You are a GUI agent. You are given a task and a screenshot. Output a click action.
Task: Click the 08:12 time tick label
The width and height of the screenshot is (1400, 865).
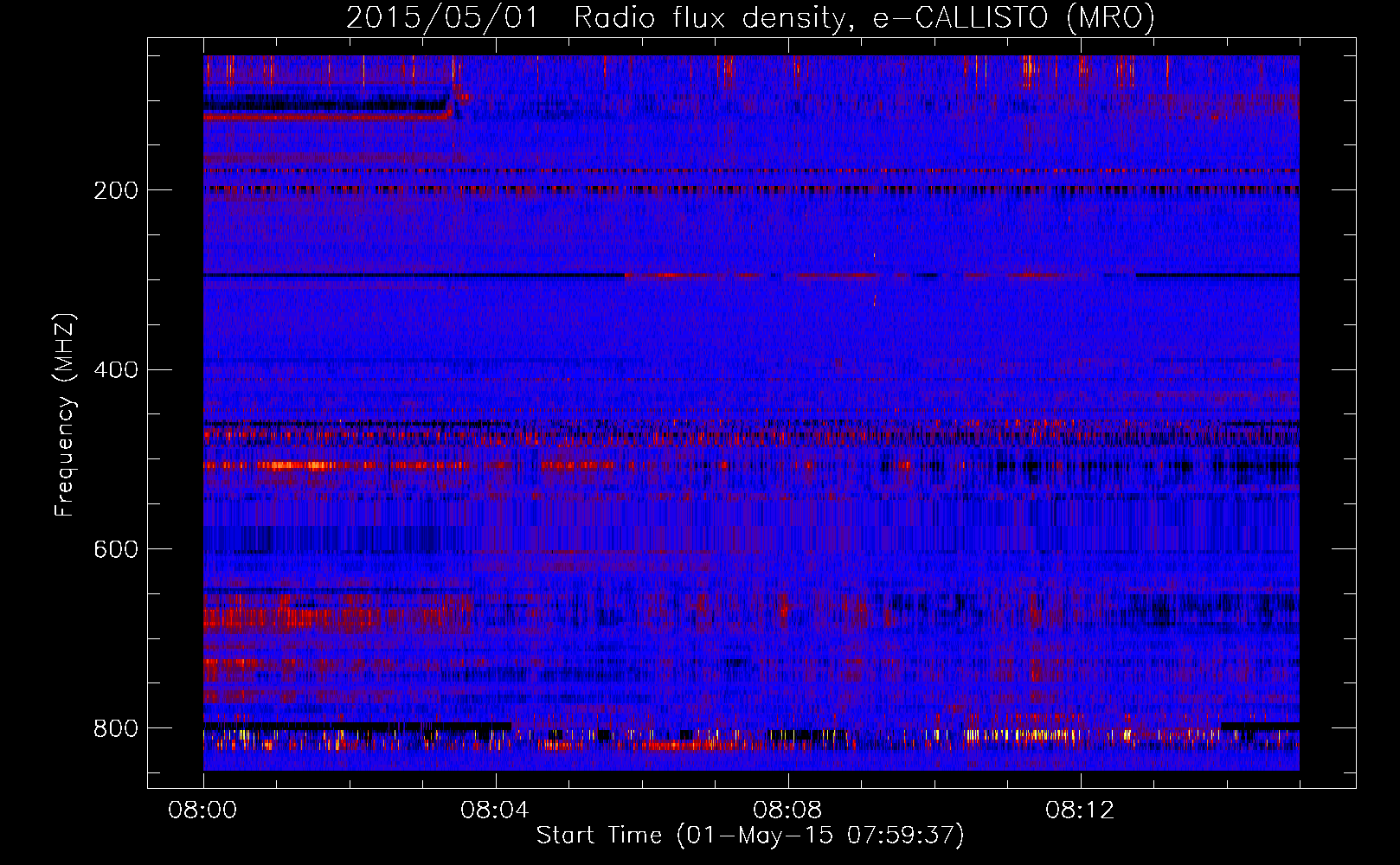tap(1080, 811)
